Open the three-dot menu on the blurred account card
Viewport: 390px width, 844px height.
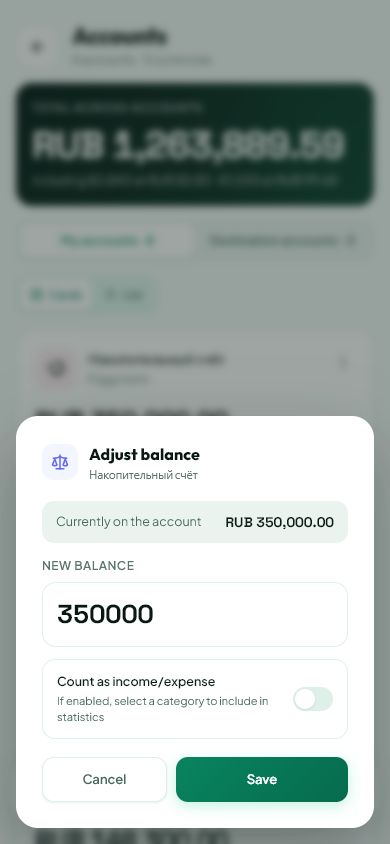(343, 364)
